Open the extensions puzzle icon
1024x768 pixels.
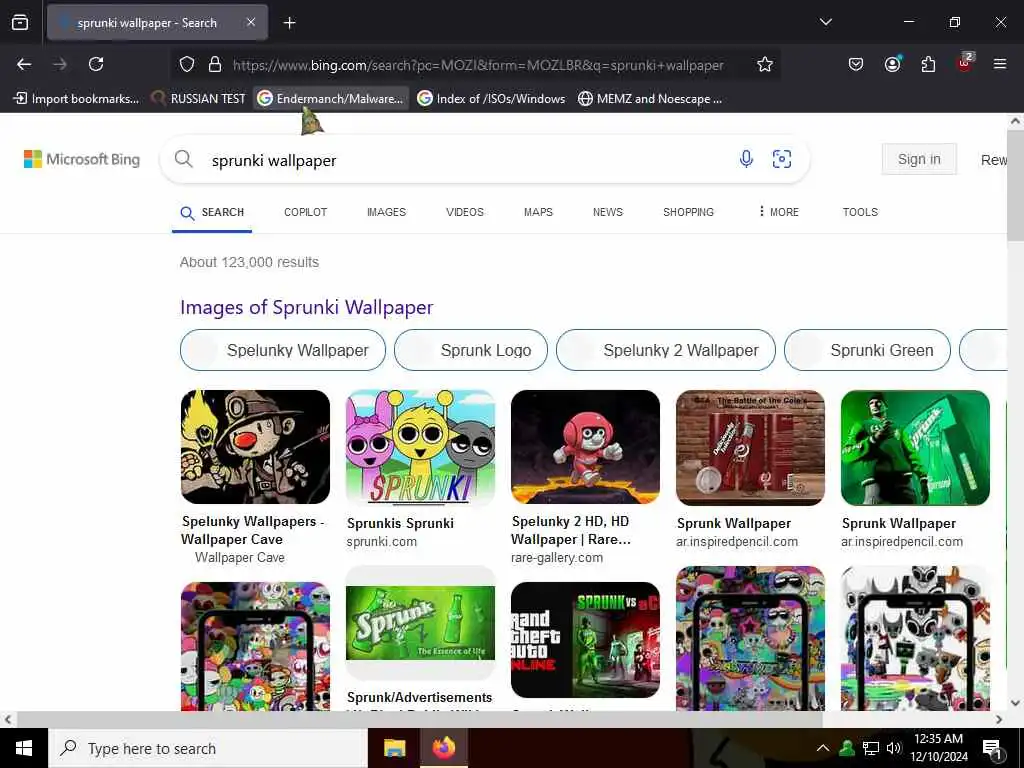(x=928, y=64)
